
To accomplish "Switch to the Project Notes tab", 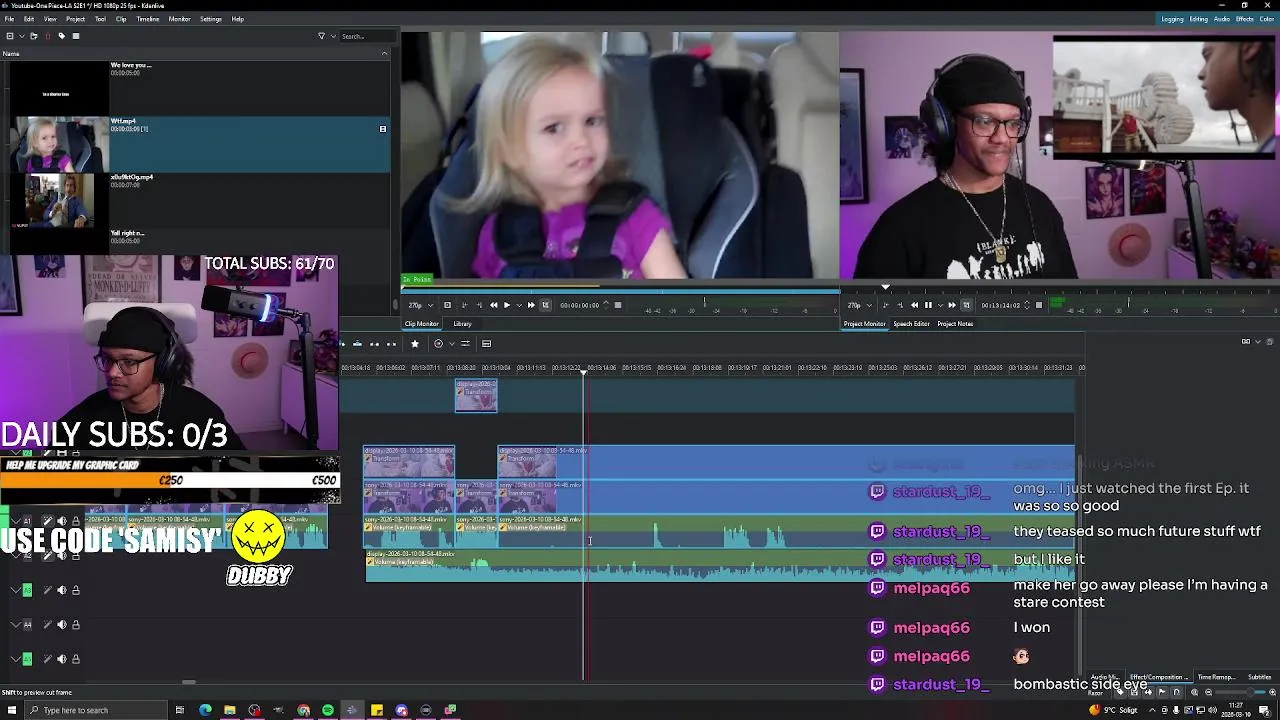I will click(955, 324).
